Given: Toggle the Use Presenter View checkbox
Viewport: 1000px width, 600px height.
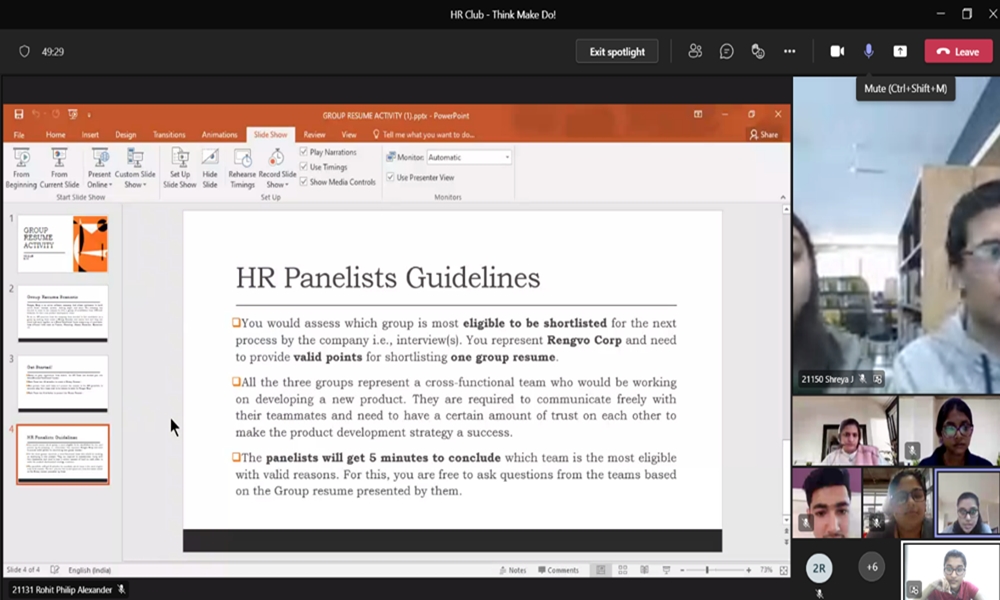Looking at the screenshot, I should pos(390,177).
